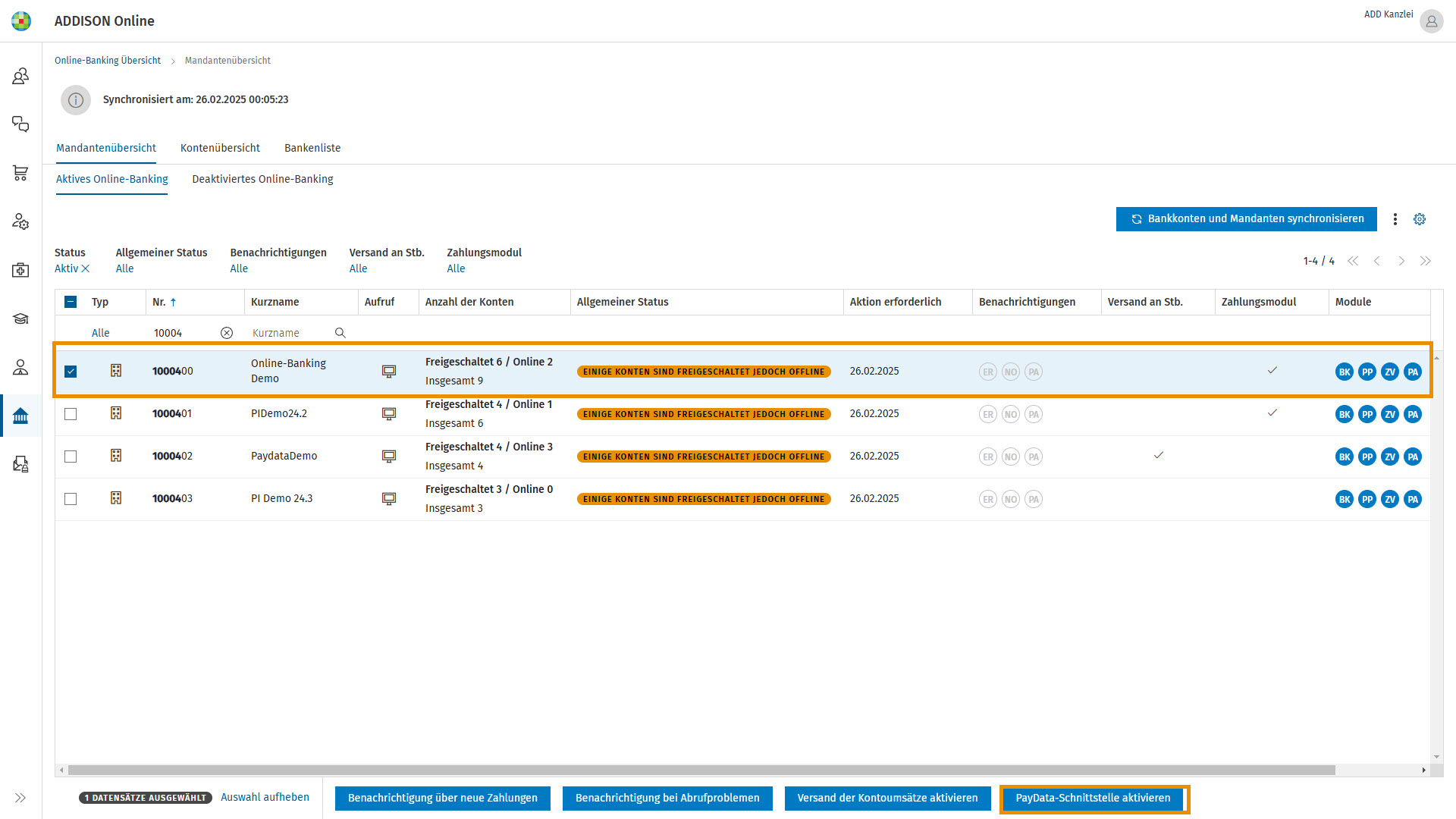Switch to Mandantenübersicht tab

[x=106, y=148]
